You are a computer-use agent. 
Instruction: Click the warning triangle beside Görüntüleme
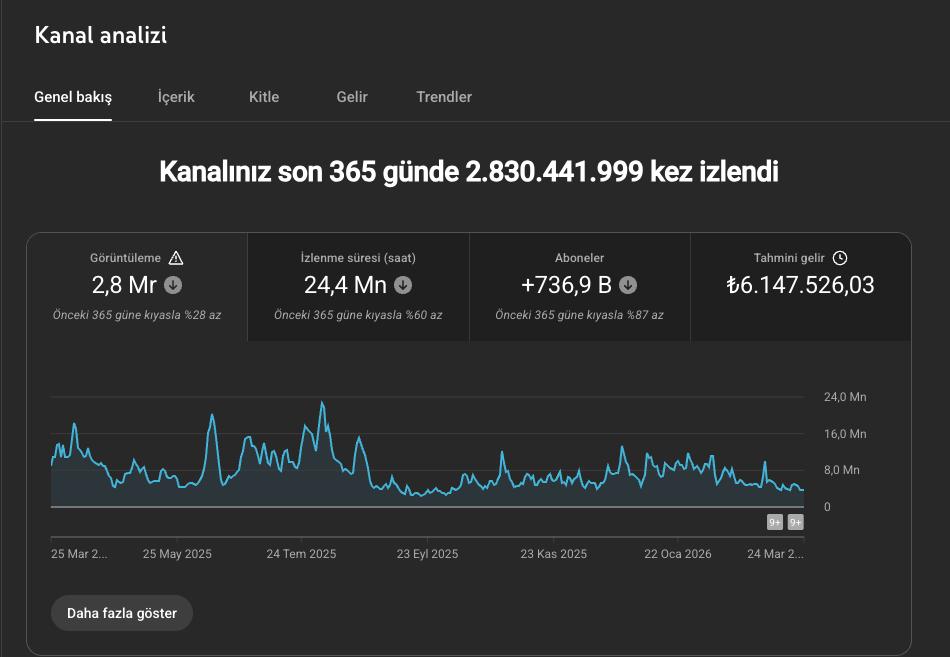tap(177, 257)
